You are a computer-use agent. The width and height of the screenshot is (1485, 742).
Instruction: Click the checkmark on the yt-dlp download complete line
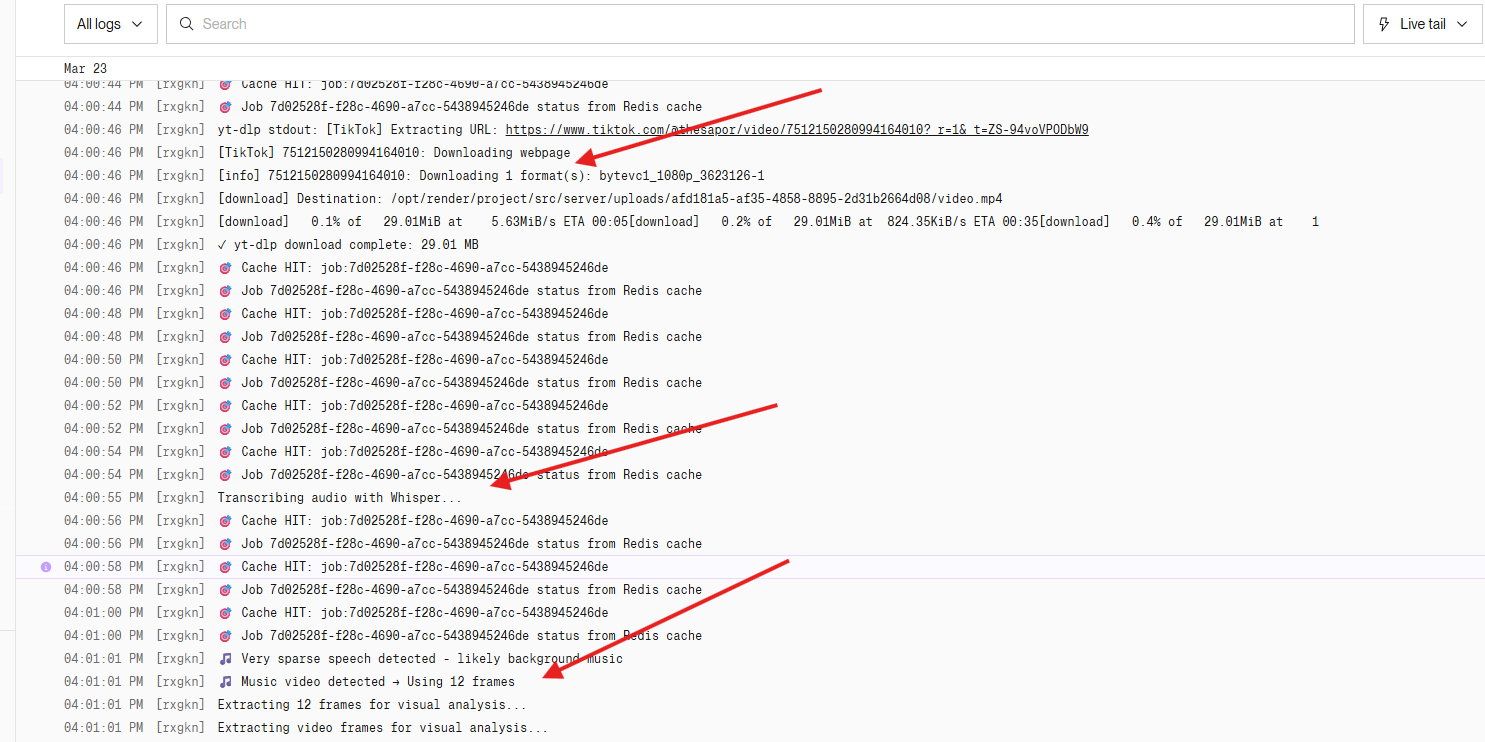coord(222,244)
